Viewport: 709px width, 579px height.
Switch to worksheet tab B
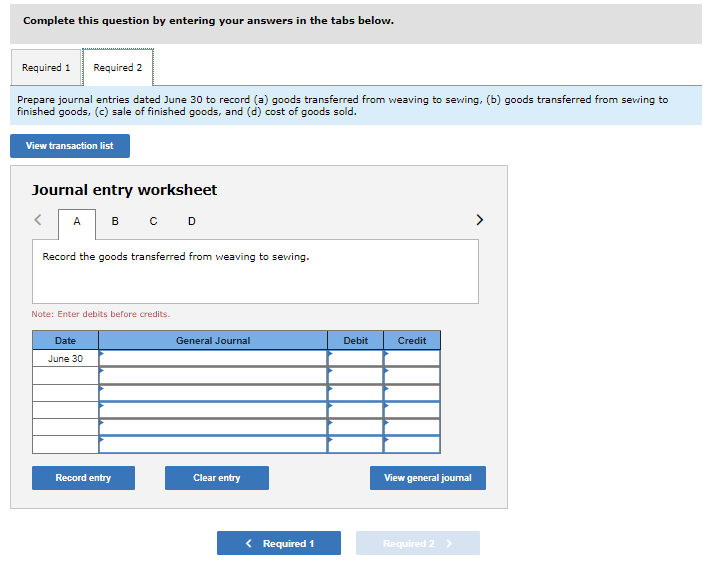[x=115, y=221]
